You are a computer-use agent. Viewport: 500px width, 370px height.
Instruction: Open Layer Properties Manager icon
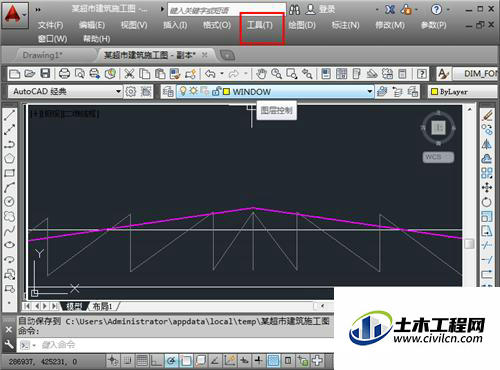coord(168,91)
